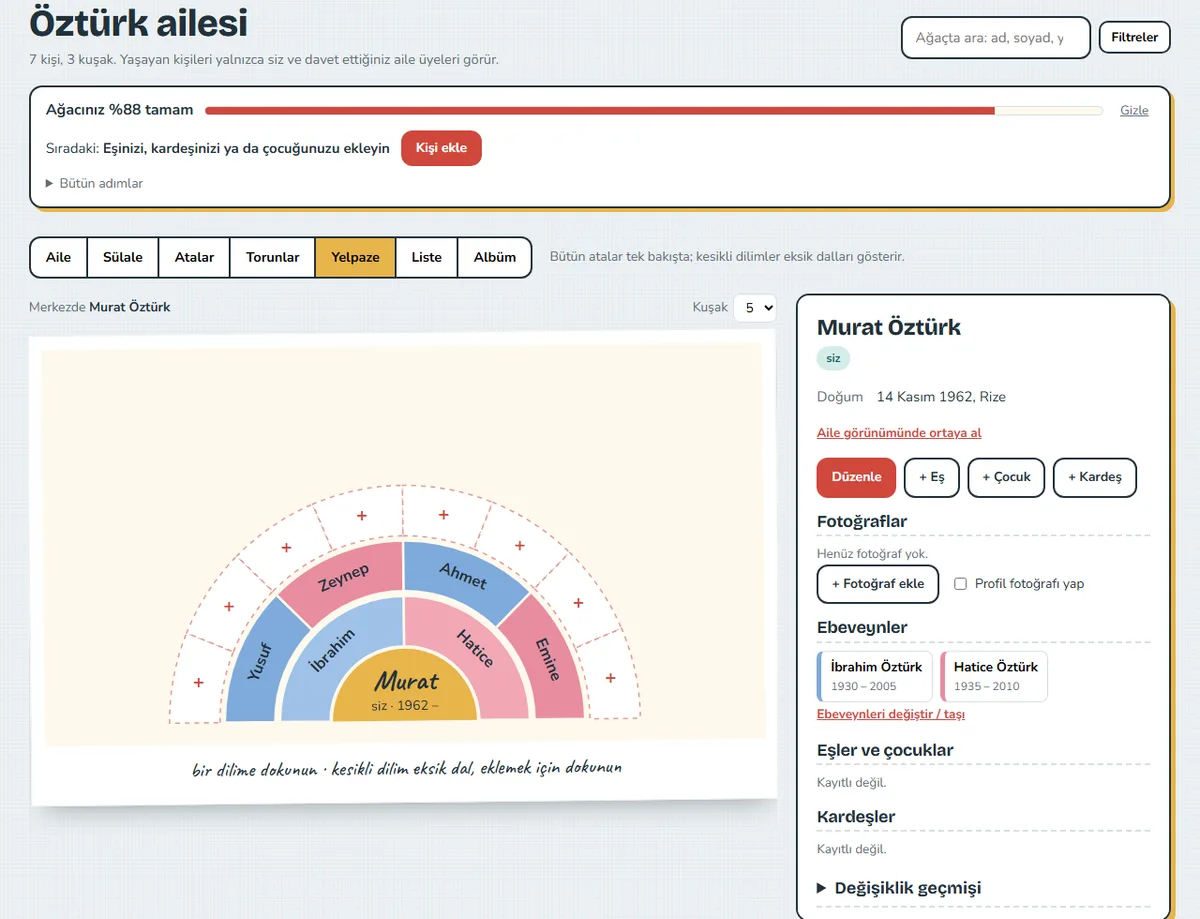Image resolution: width=1200 pixels, height=919 pixels.
Task: Open the İbrahim Öztürk parent card
Action: tap(875, 676)
